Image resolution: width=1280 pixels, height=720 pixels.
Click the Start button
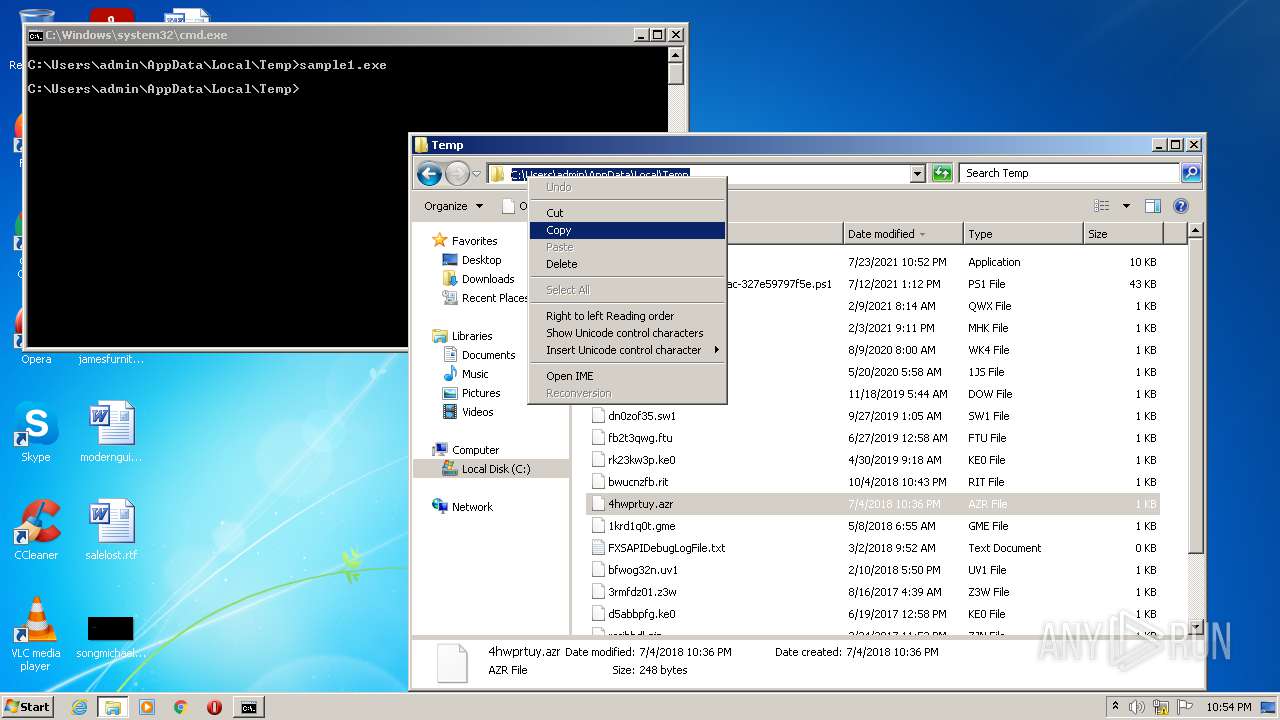28,707
